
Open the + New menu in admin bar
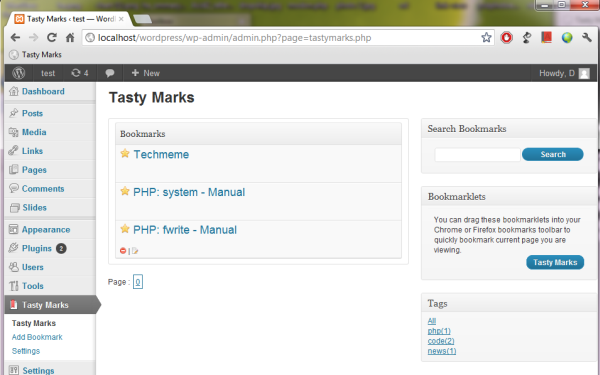pyautogui.click(x=146, y=73)
